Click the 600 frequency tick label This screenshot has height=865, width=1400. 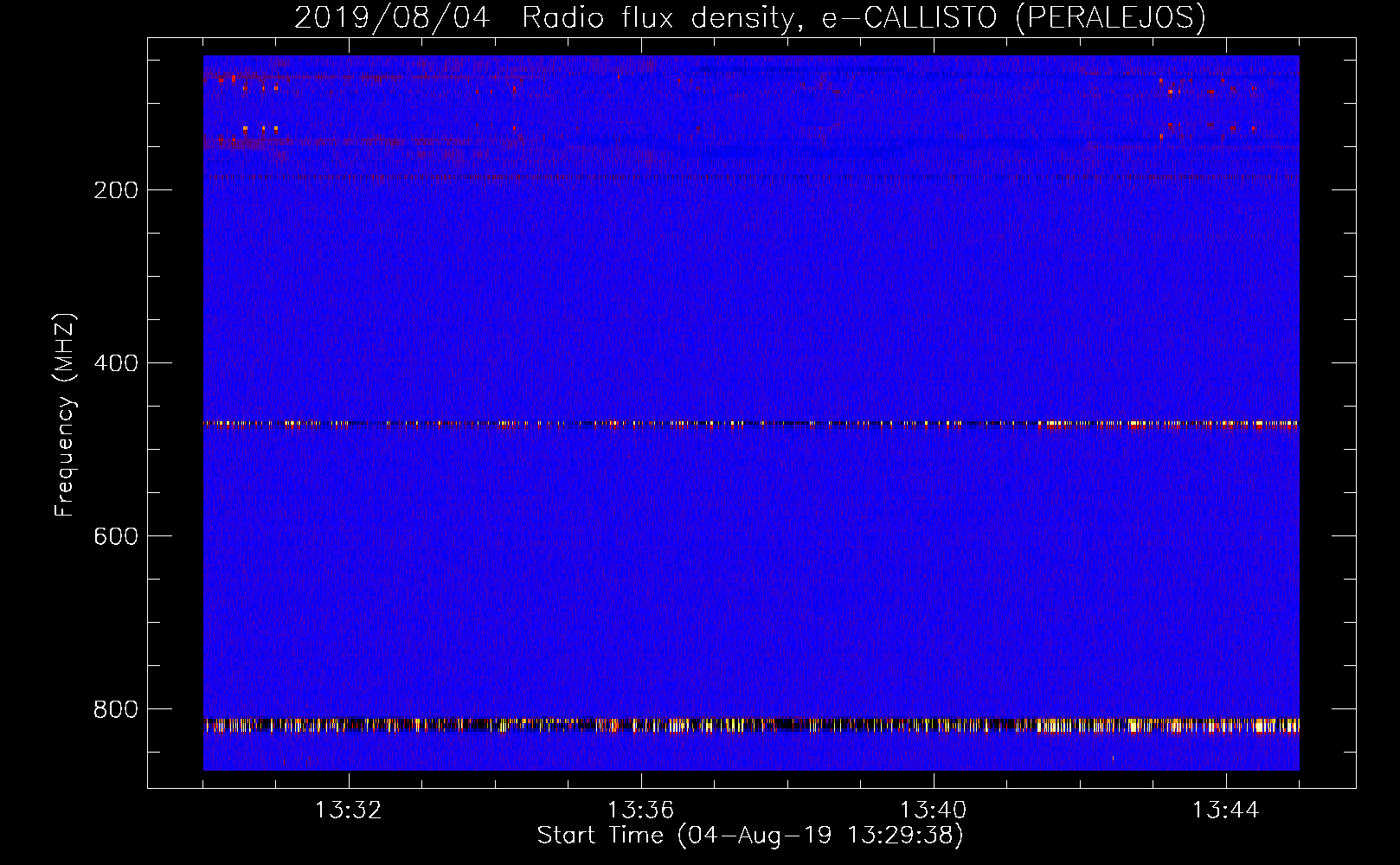click(x=116, y=536)
